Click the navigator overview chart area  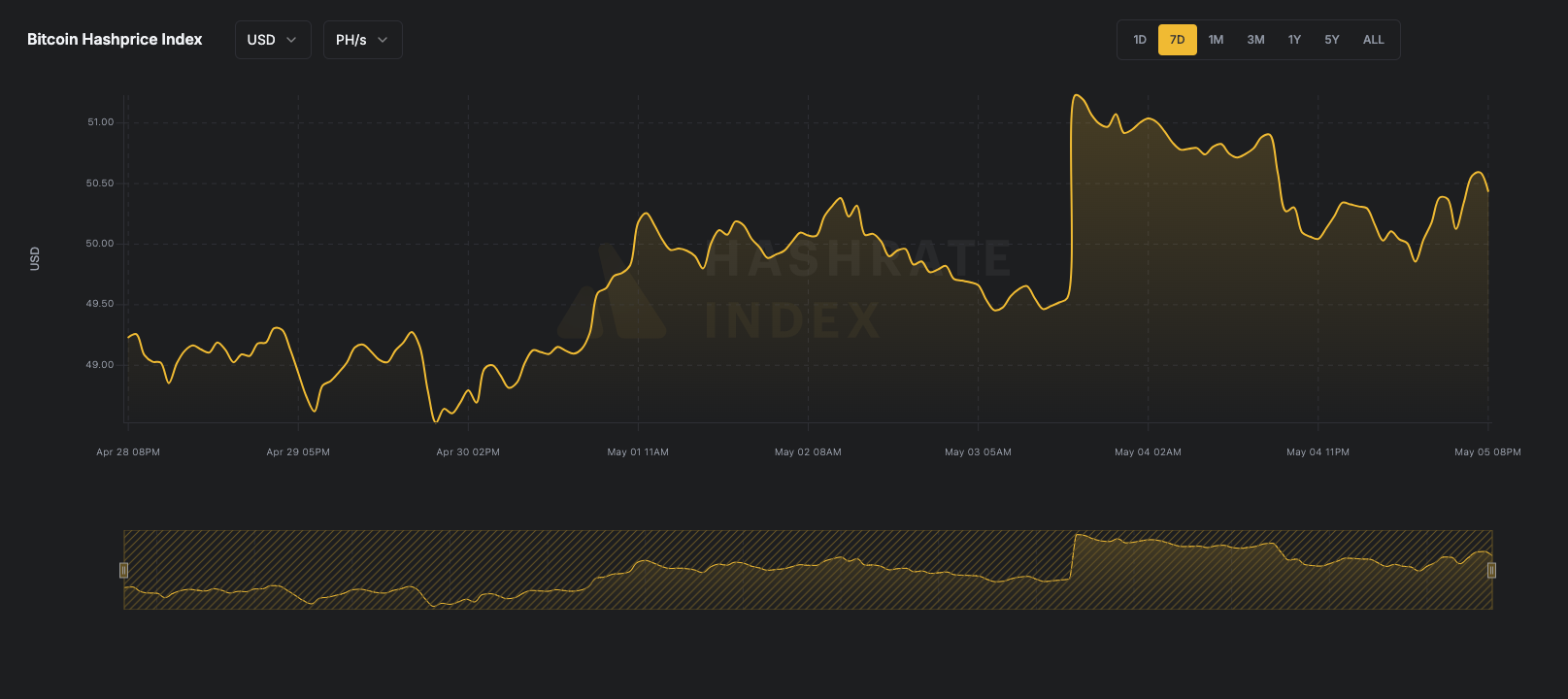[x=808, y=570]
